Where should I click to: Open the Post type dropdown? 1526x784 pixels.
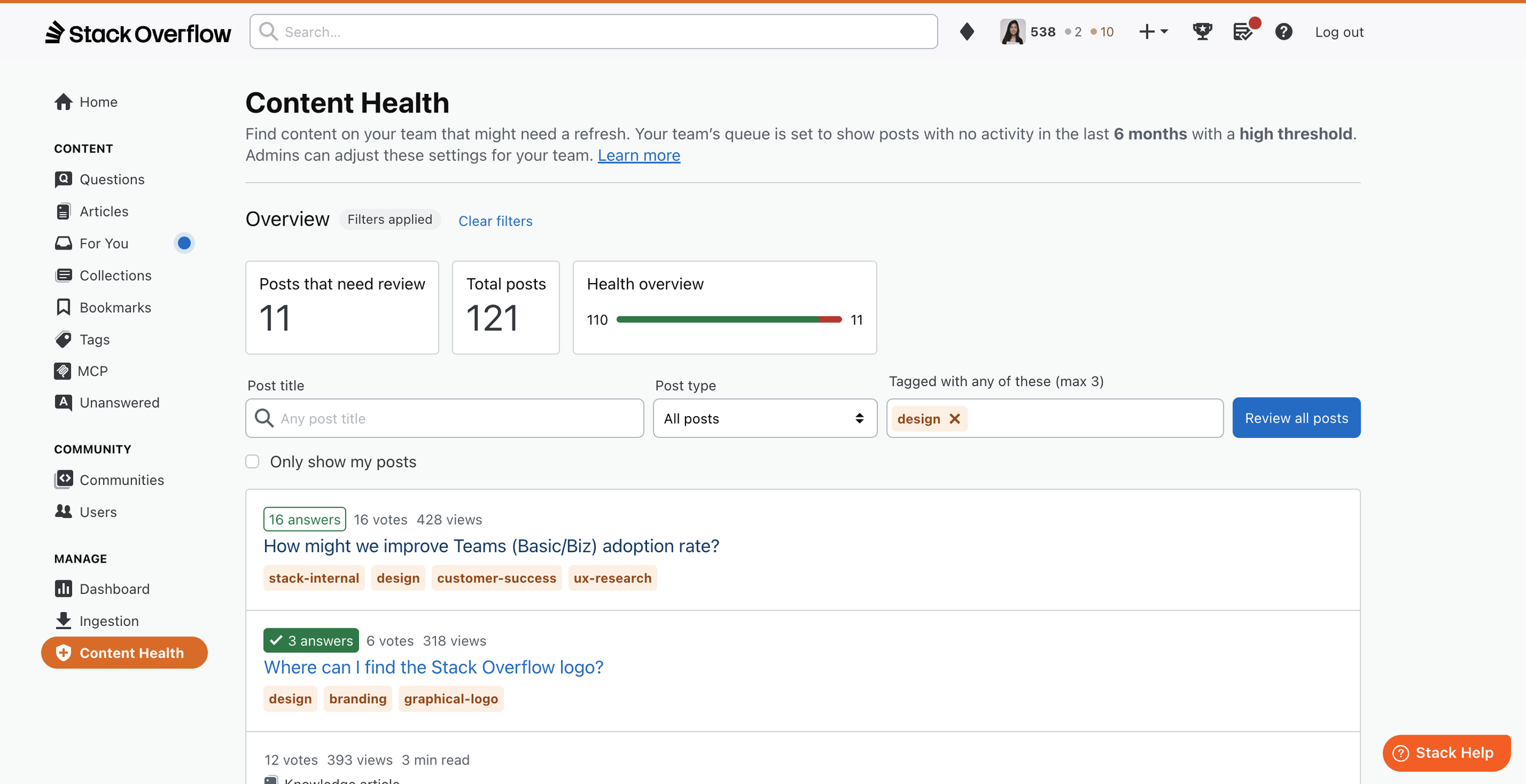click(x=765, y=419)
